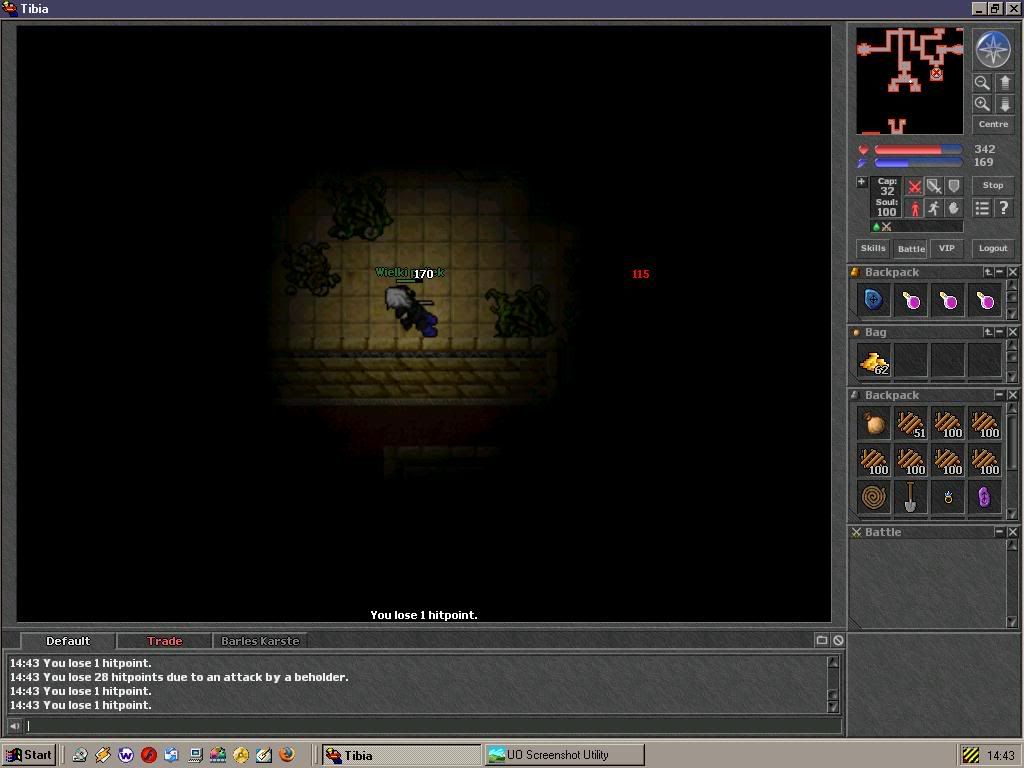
Task: Select the small ring item
Action: point(948,498)
